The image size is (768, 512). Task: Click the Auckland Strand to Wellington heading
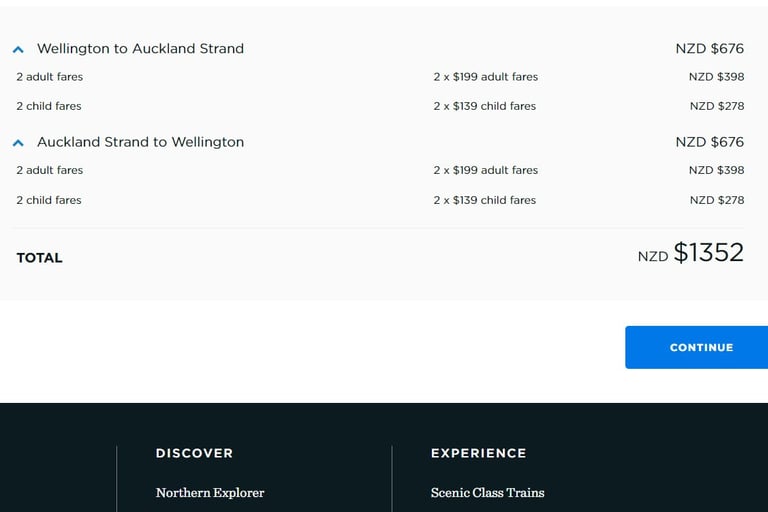(x=141, y=142)
